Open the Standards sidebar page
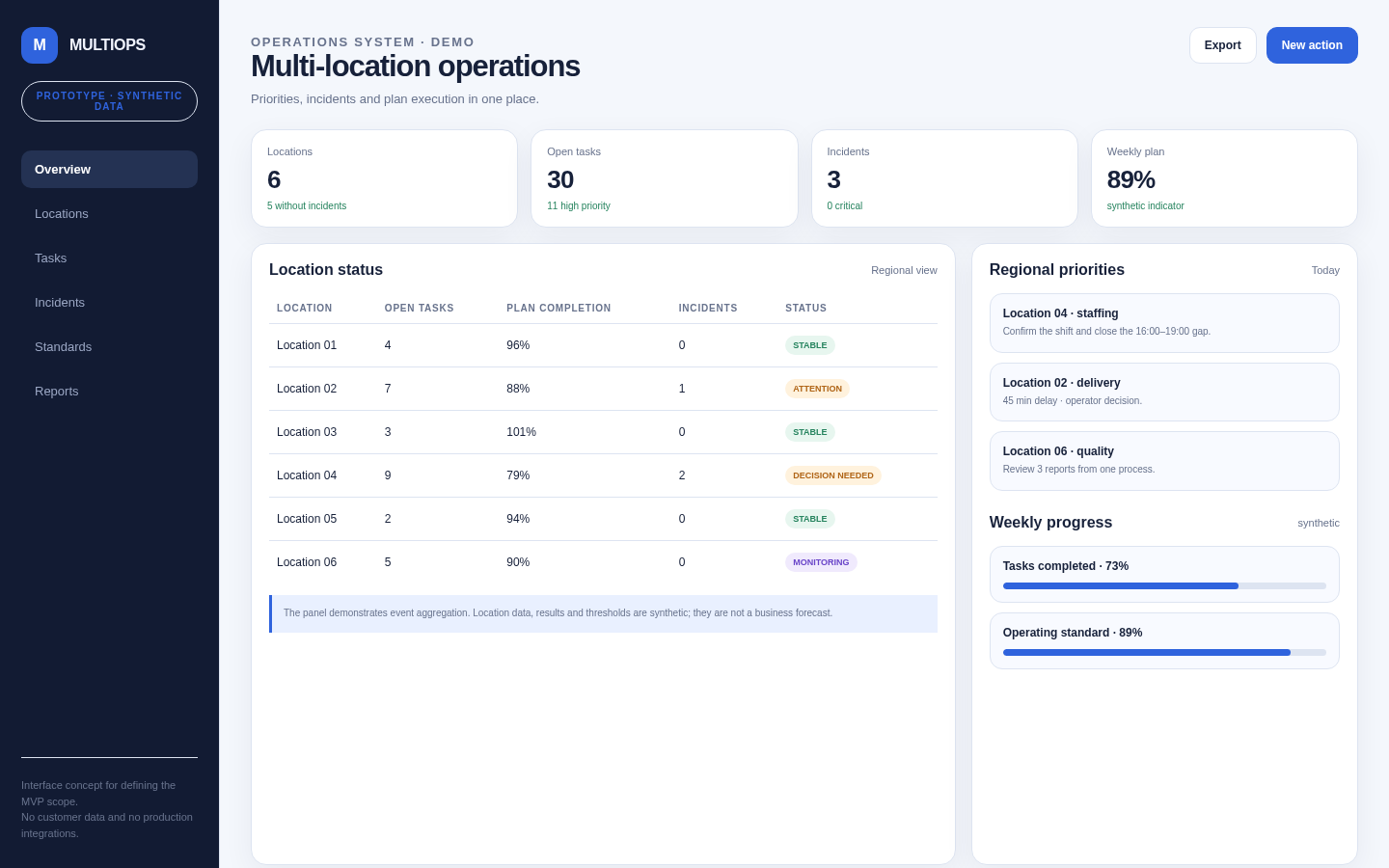This screenshot has height=868, width=1389. (109, 346)
